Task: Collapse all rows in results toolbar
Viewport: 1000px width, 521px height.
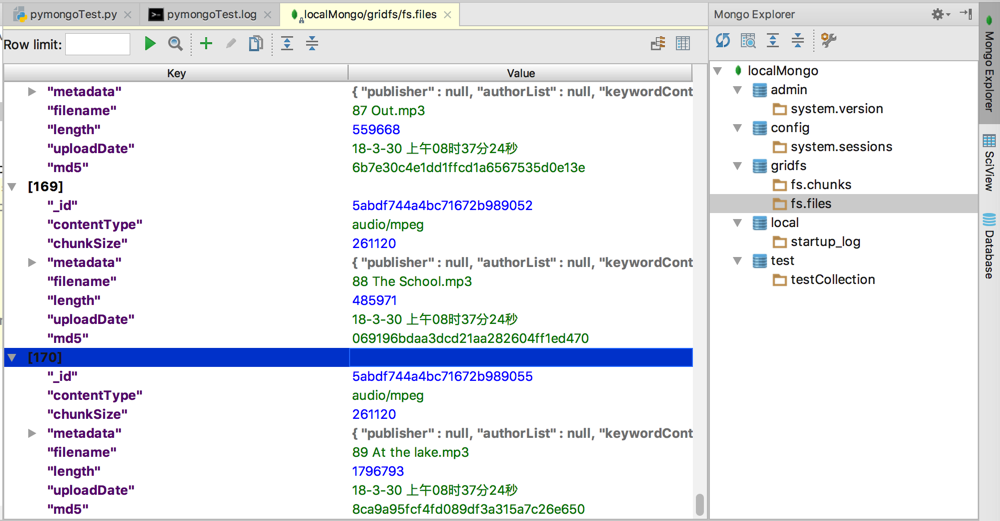Action: coord(312,43)
